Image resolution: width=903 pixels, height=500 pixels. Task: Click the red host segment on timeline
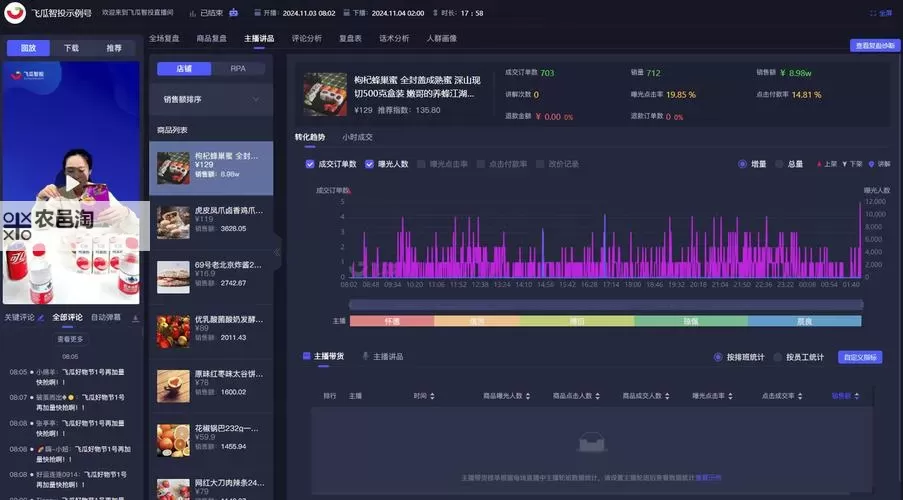coord(392,321)
